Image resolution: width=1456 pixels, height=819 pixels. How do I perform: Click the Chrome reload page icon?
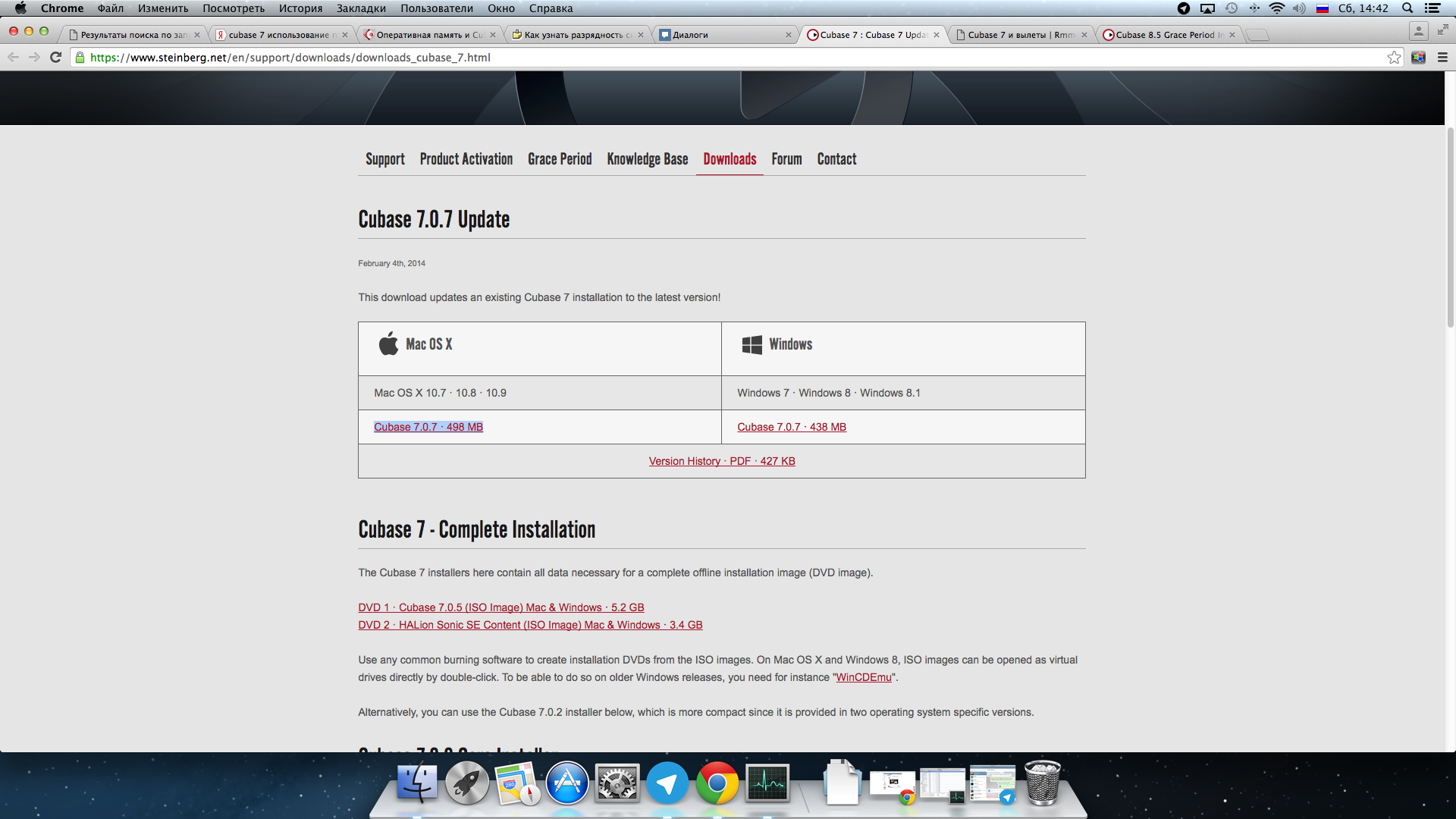[55, 58]
